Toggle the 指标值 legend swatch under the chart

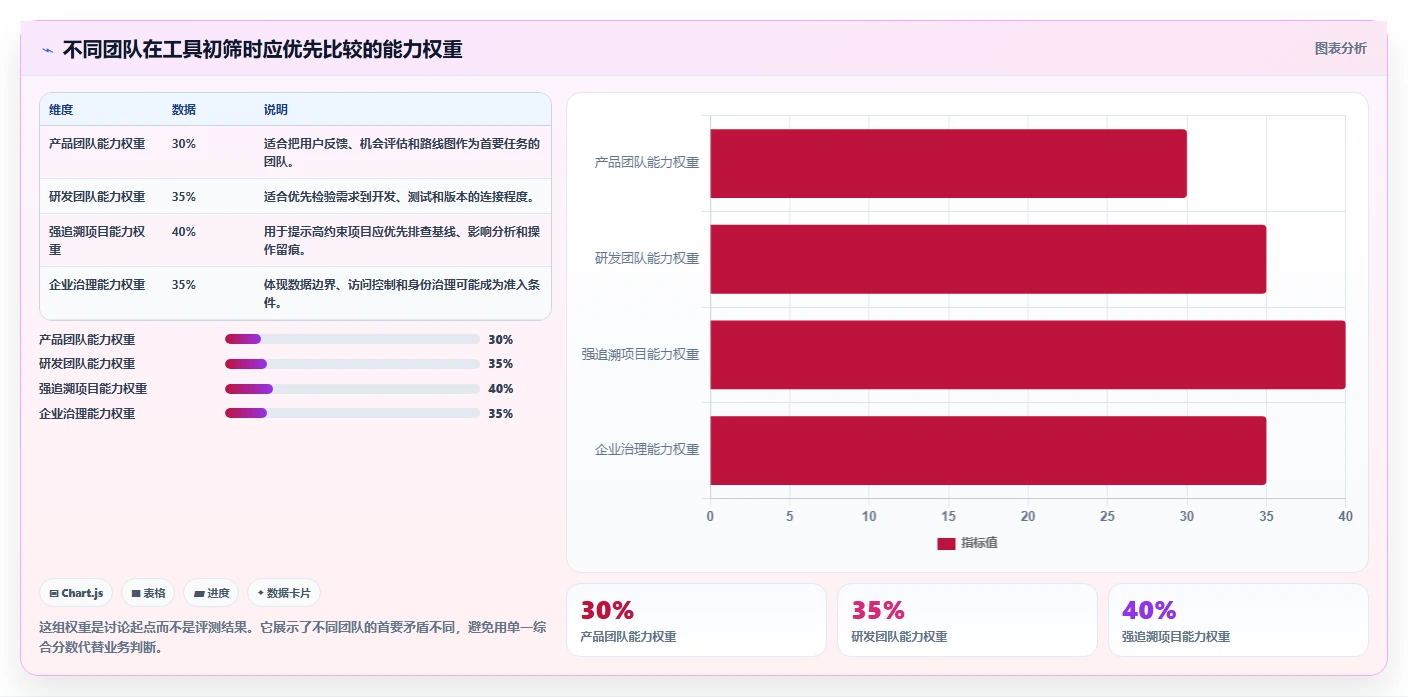[x=946, y=543]
